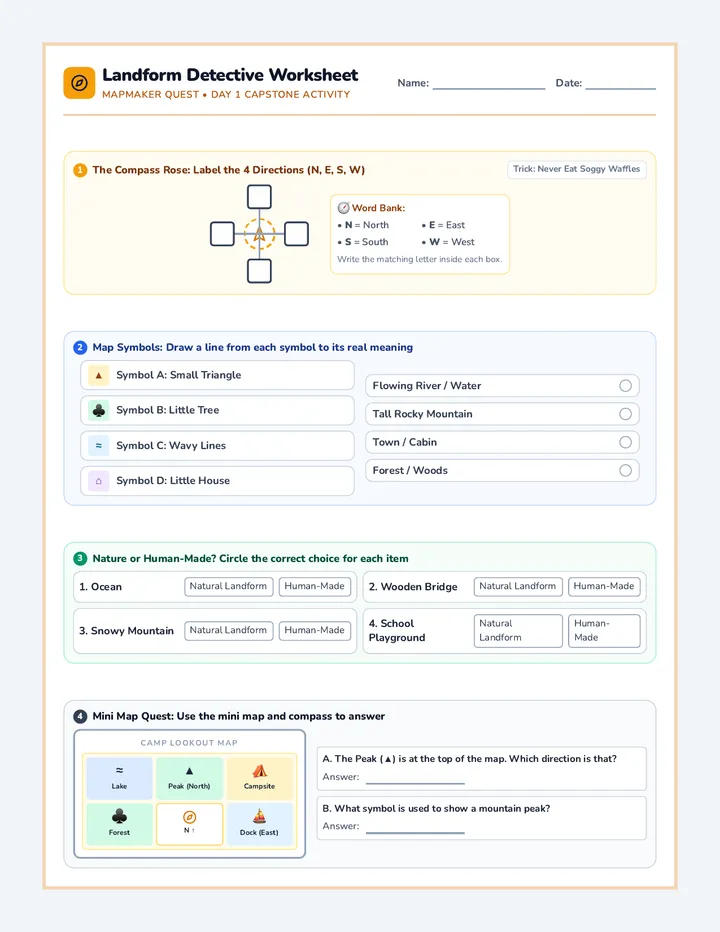Click the Symbol D house icon
The width and height of the screenshot is (720, 932).
99,481
